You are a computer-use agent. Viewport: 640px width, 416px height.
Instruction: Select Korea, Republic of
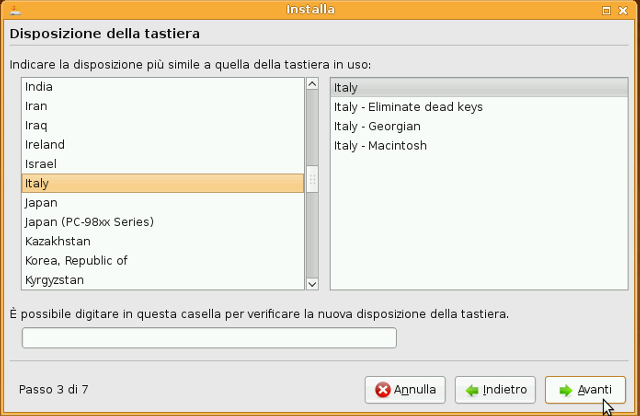[x=162, y=260]
